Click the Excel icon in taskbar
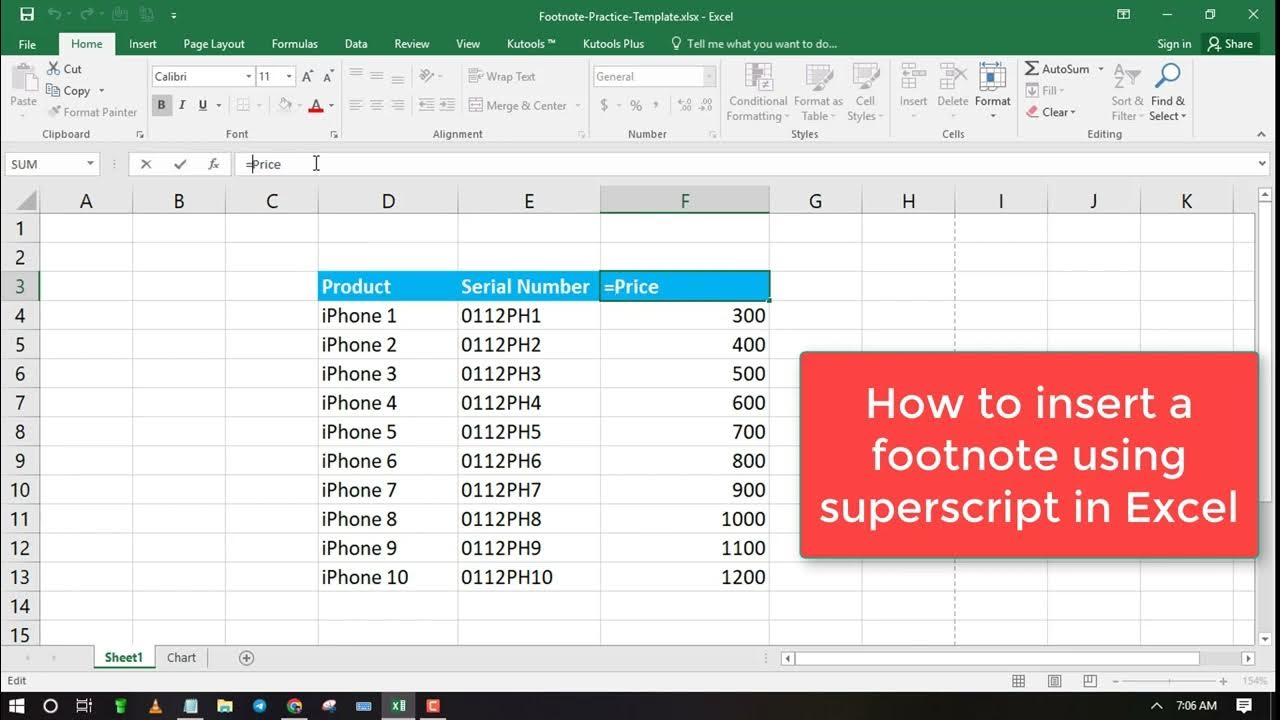The height and width of the screenshot is (720, 1280). (398, 706)
